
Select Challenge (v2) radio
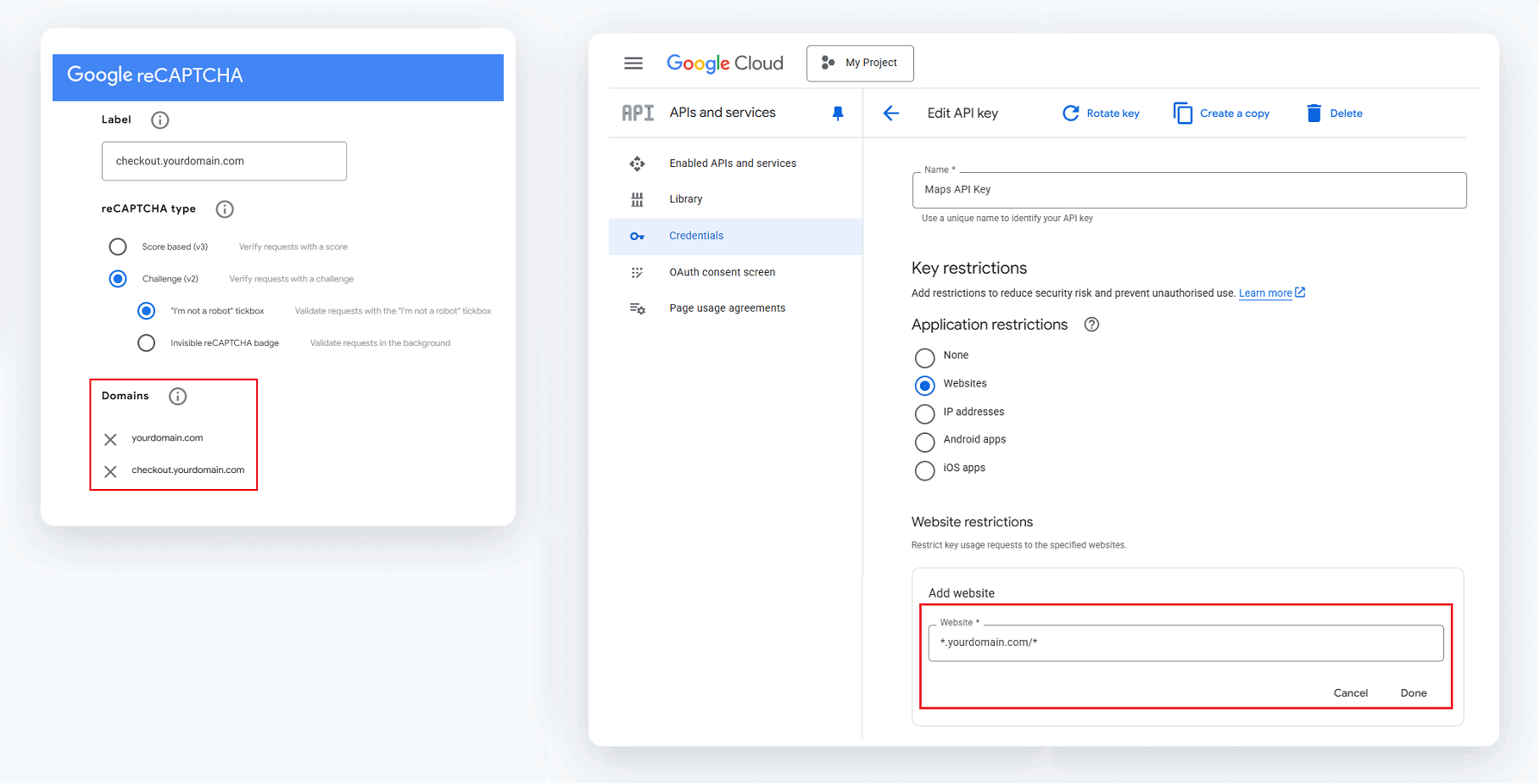pyautogui.click(x=118, y=279)
